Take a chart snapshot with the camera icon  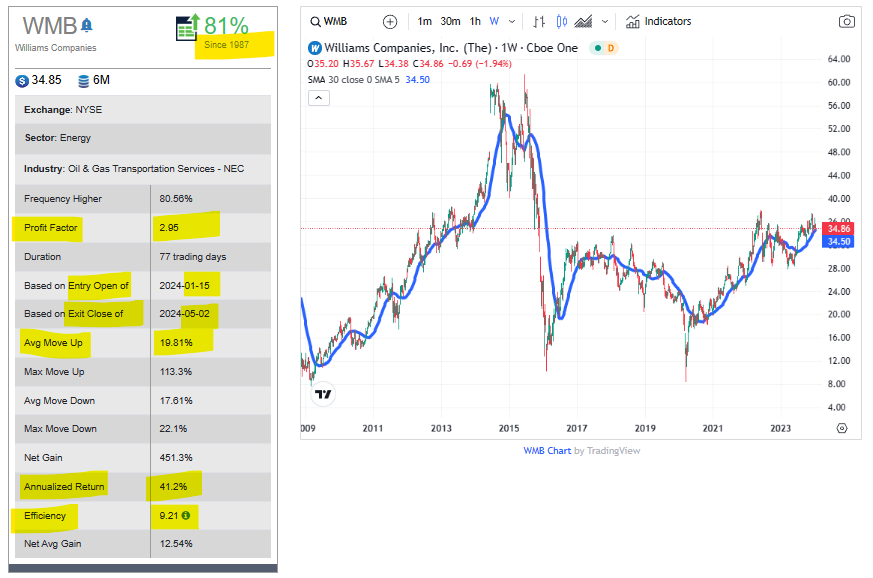point(846,22)
